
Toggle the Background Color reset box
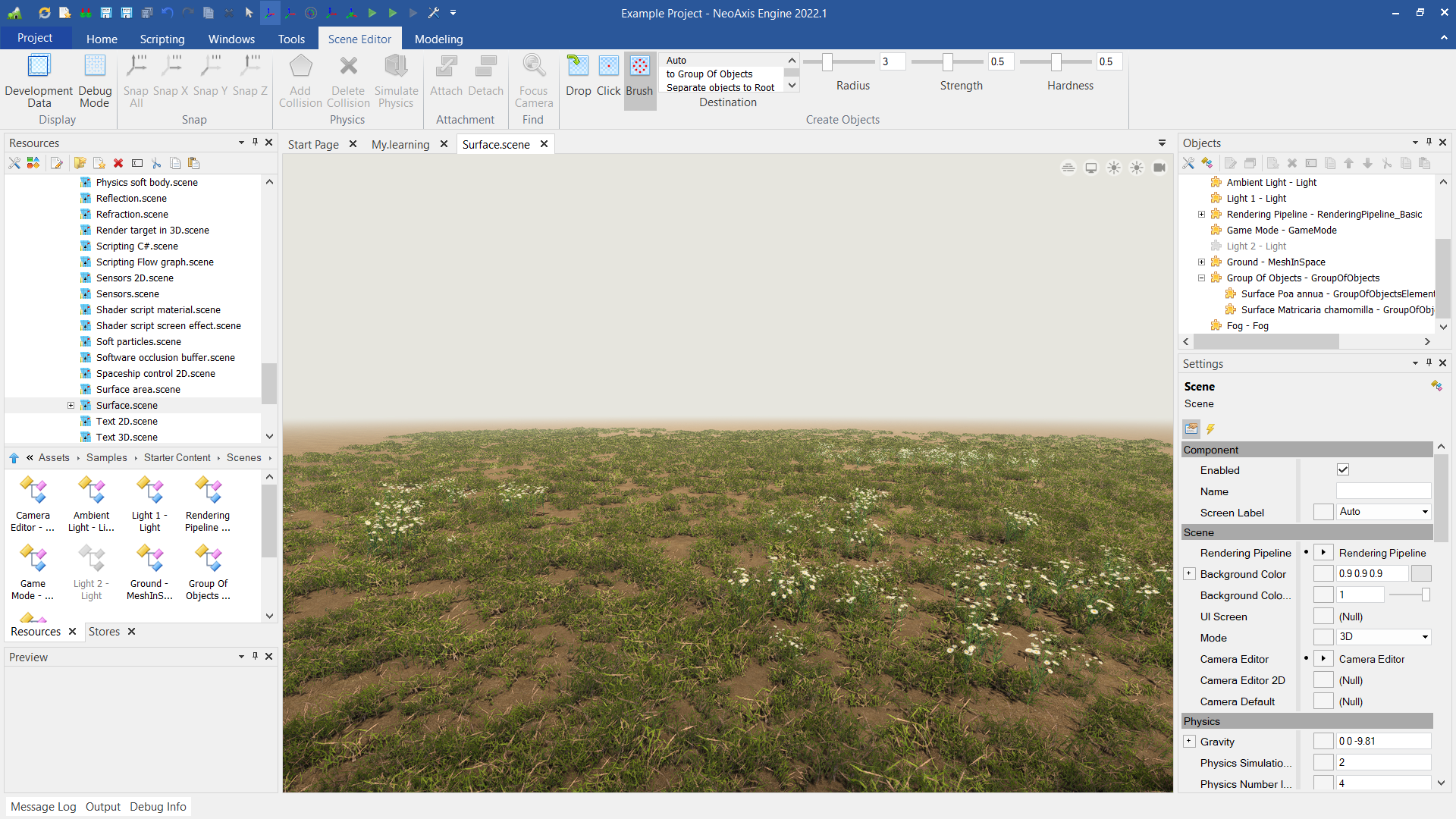pyautogui.click(x=1323, y=574)
